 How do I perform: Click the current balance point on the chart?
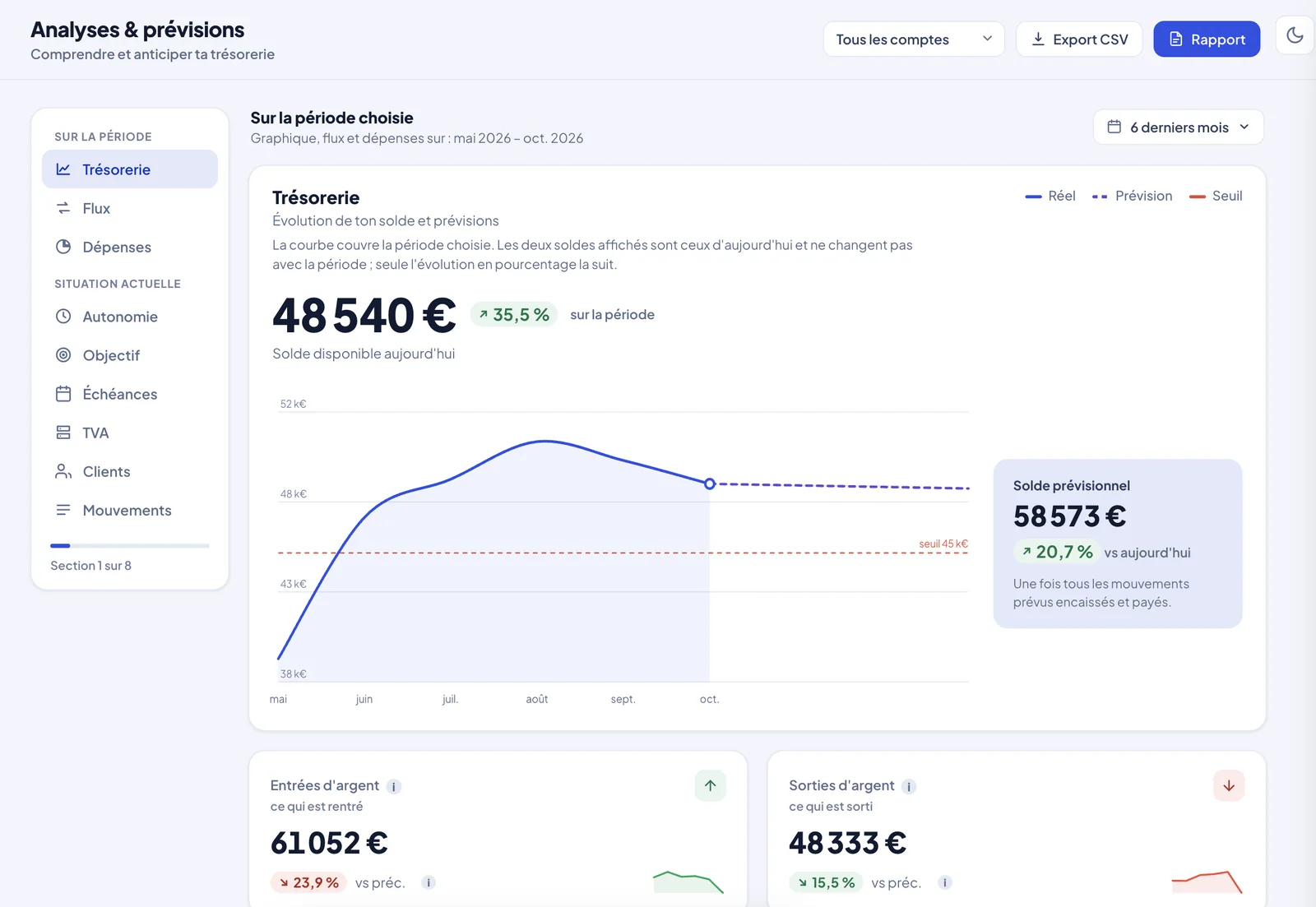click(710, 484)
